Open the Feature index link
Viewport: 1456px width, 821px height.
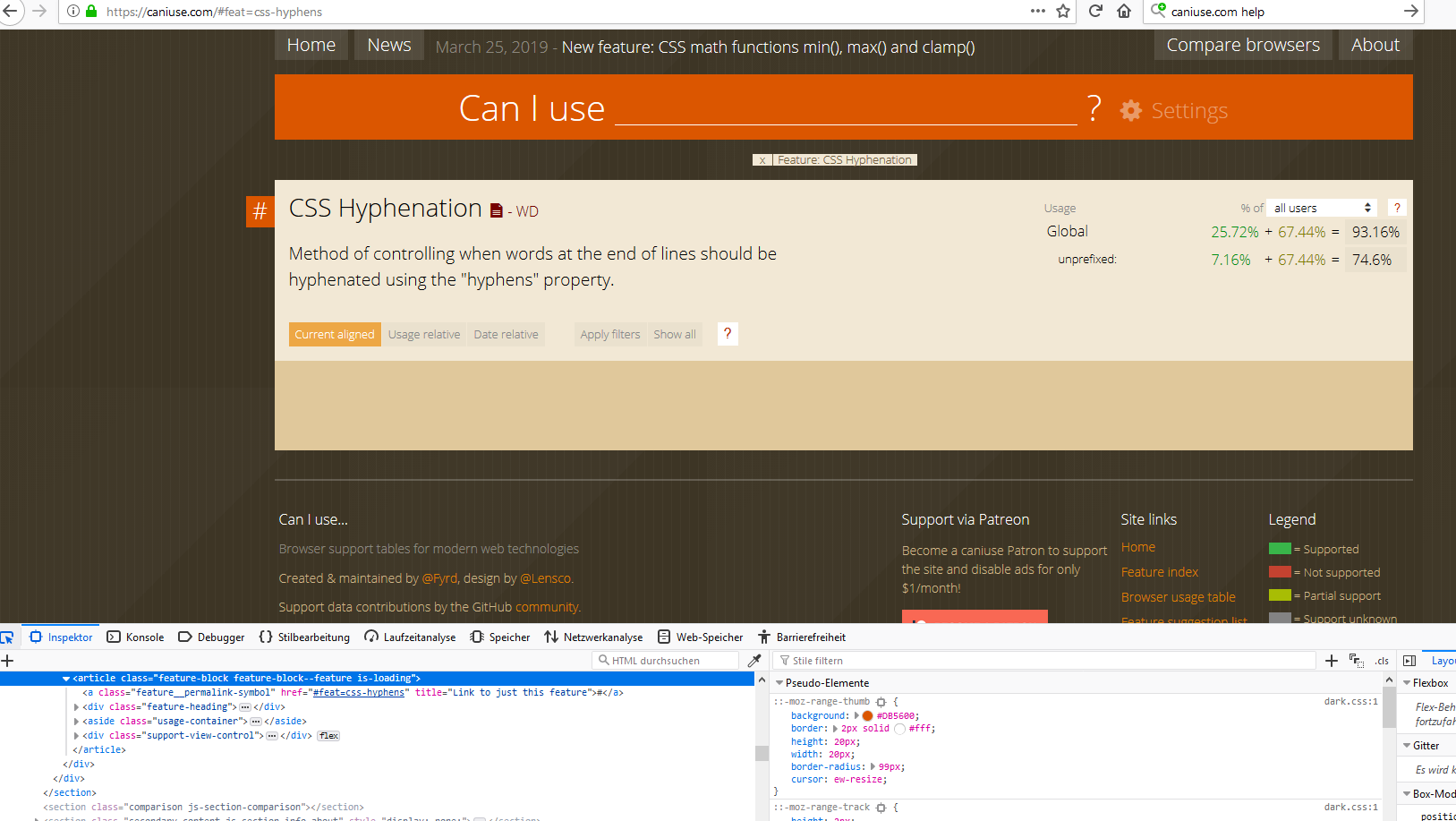1160,571
